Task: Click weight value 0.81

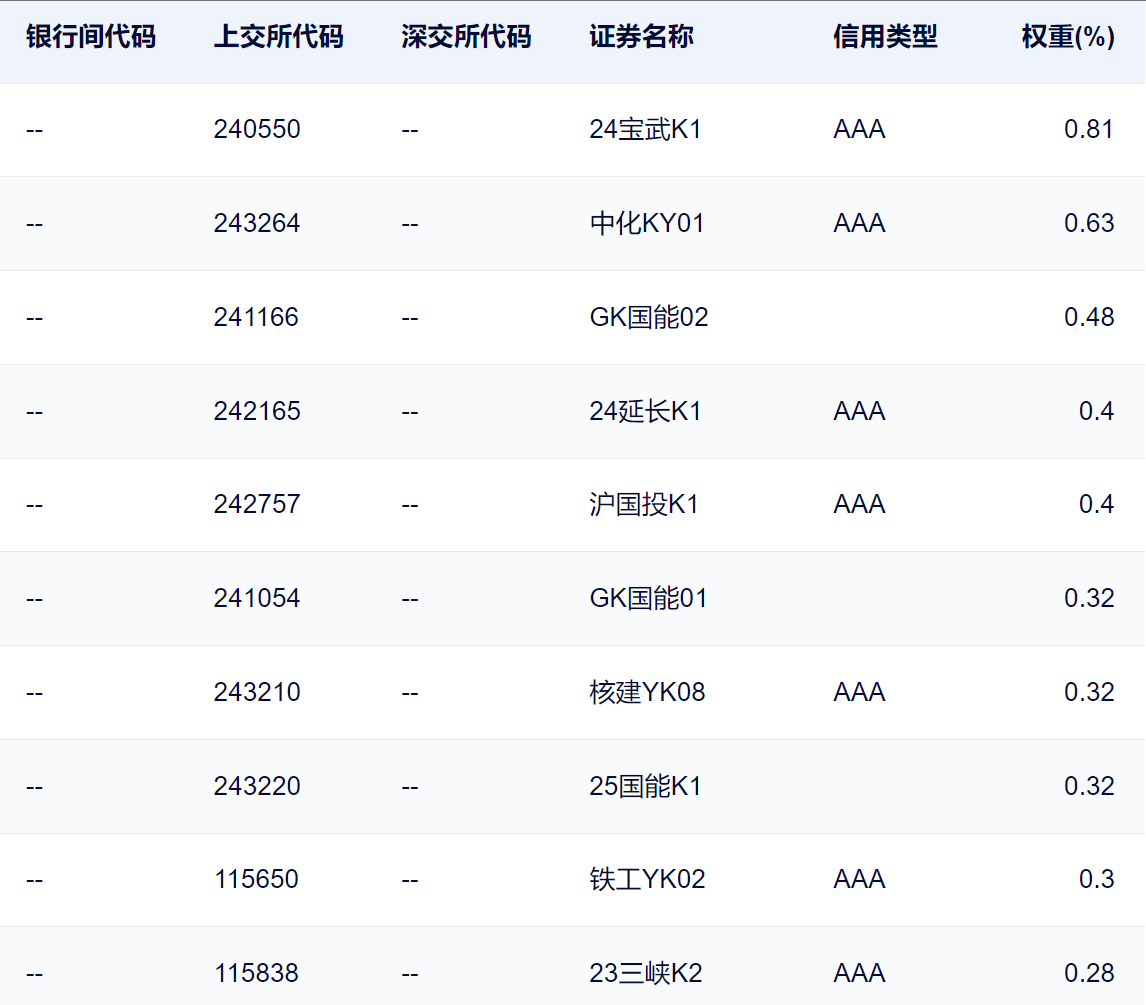Action: point(1089,129)
